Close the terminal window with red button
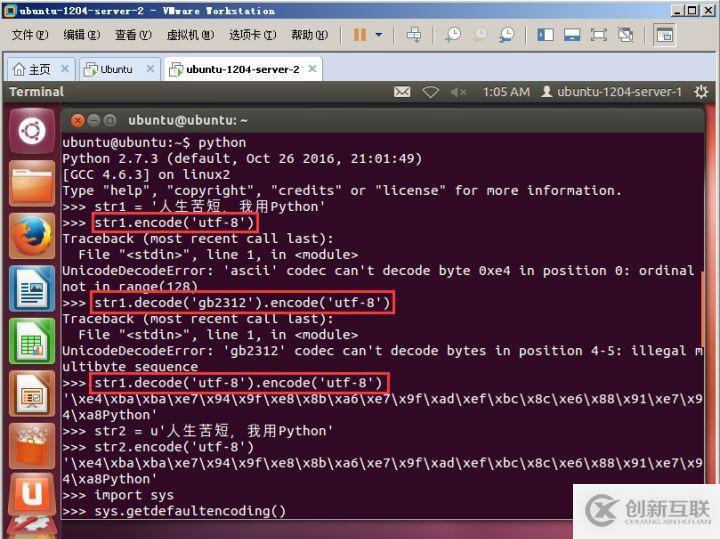Viewport: 720px width, 539px height. pos(78,121)
